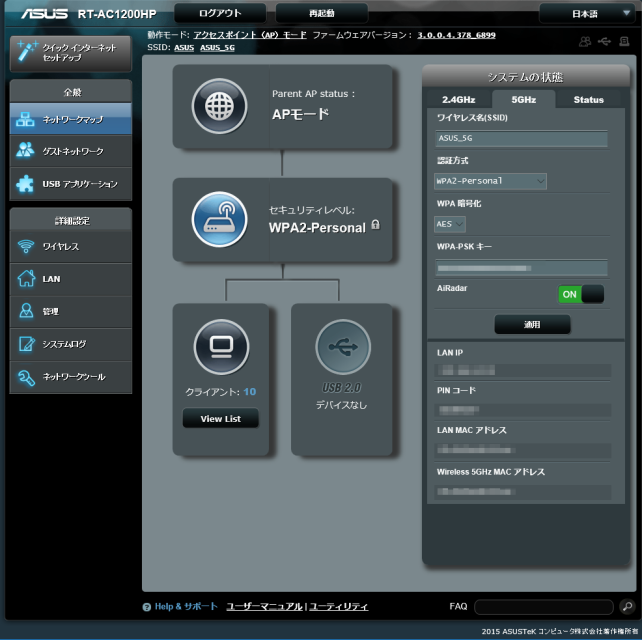Click the wireless name SSID input field
This screenshot has width=642, height=640.
pyautogui.click(x=521, y=138)
